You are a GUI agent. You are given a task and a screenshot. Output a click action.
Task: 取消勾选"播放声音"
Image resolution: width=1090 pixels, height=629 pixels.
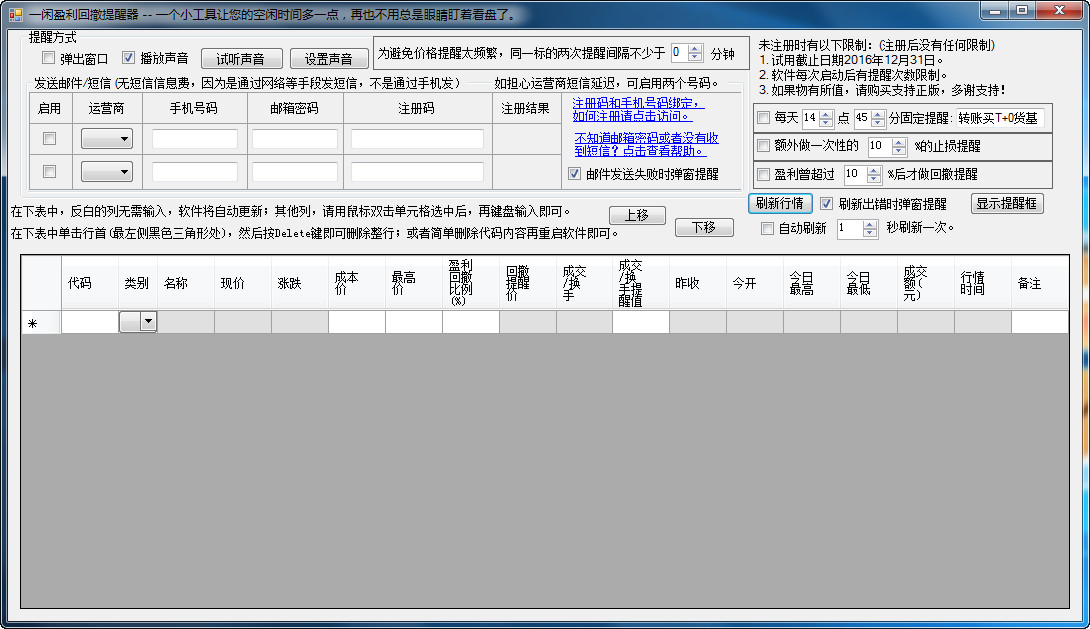point(128,57)
